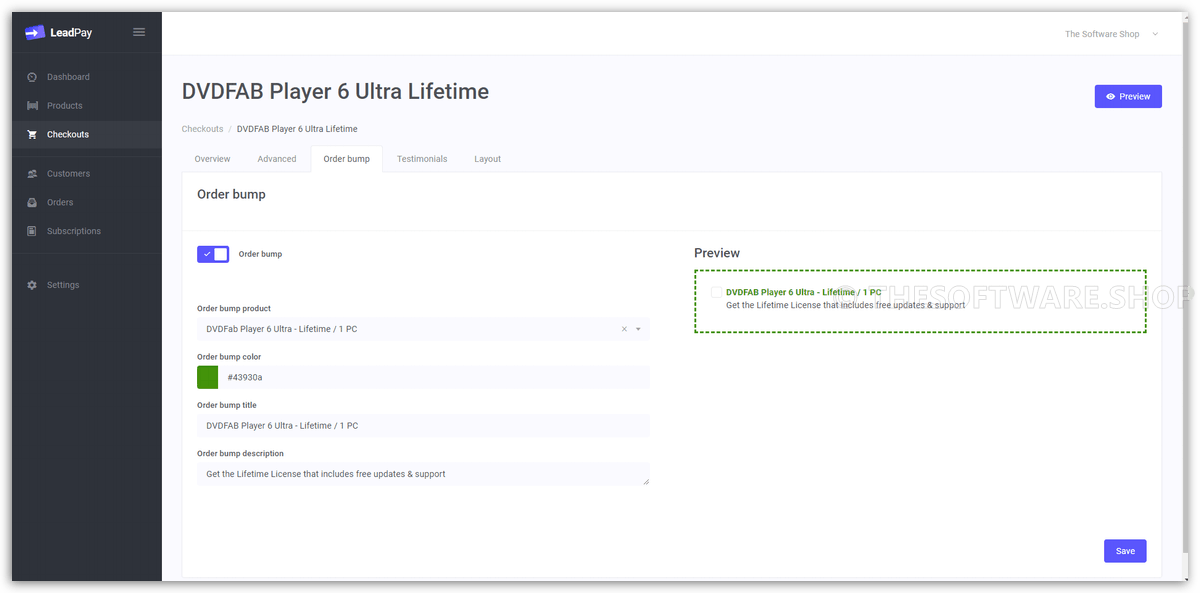Image resolution: width=1200 pixels, height=593 pixels.
Task: Open the Order bump product select box
Action: pyautogui.click(x=423, y=329)
